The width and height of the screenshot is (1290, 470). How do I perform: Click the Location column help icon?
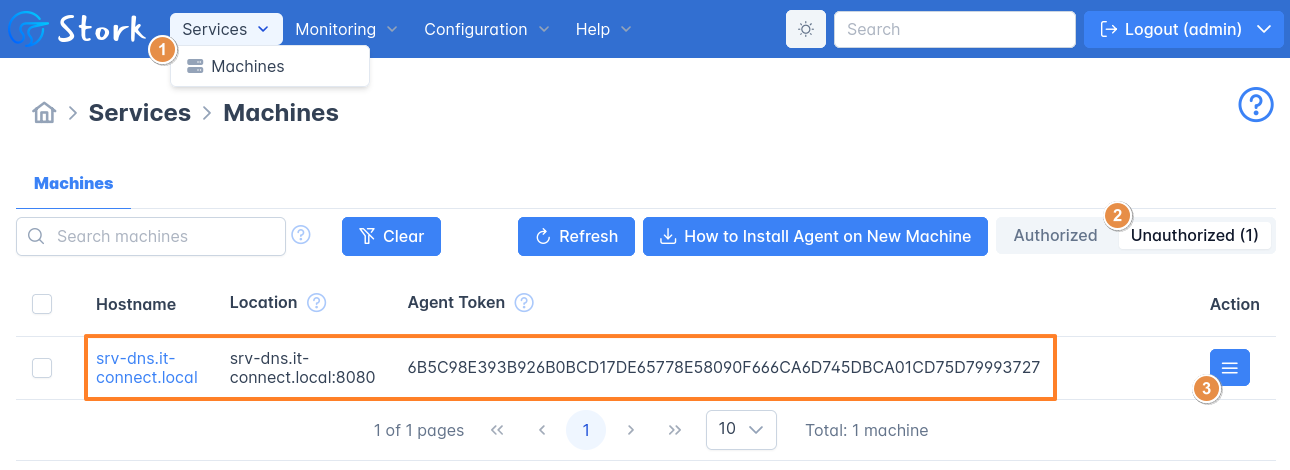(317, 303)
